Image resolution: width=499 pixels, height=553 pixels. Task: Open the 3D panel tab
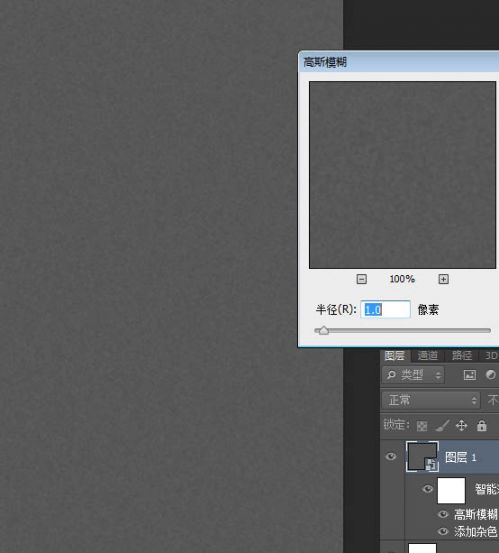click(x=491, y=356)
